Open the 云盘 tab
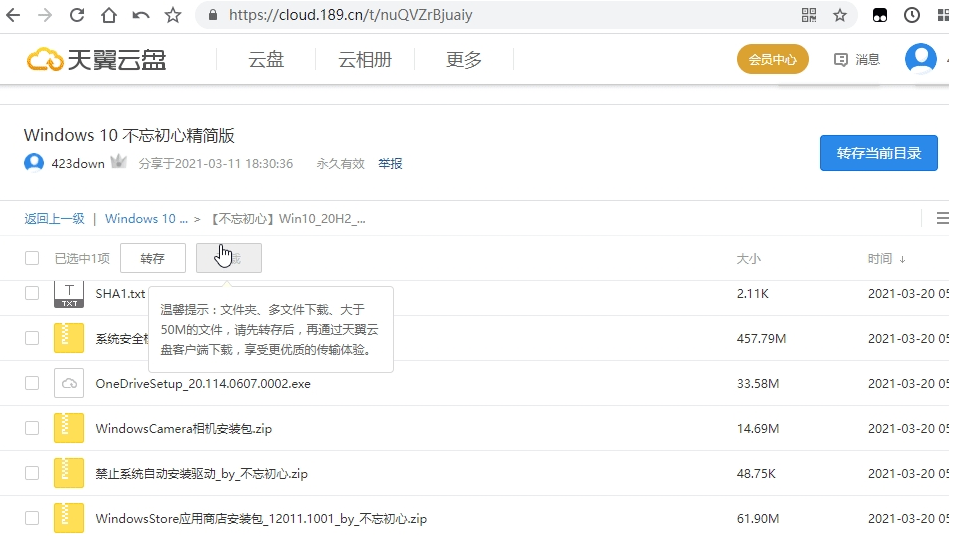The image size is (953, 536). 266,60
